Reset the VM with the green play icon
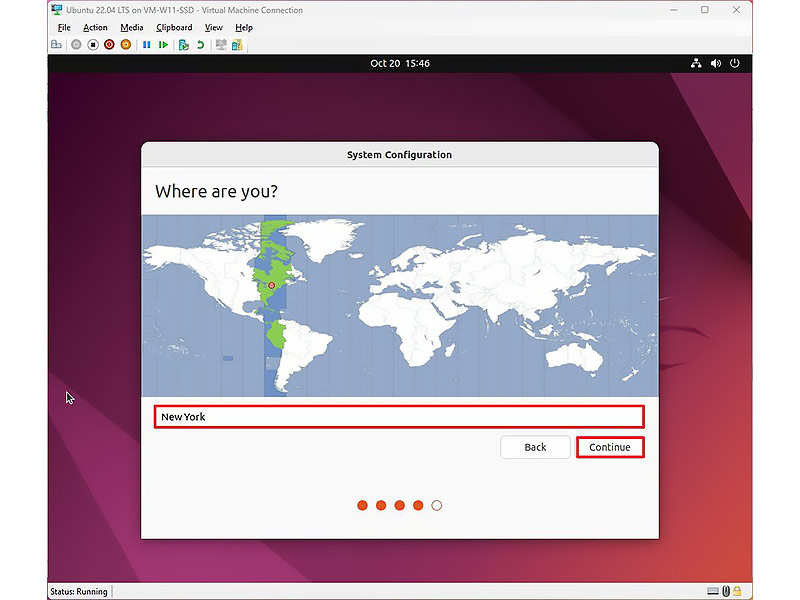The height and width of the screenshot is (600, 800). pos(163,45)
